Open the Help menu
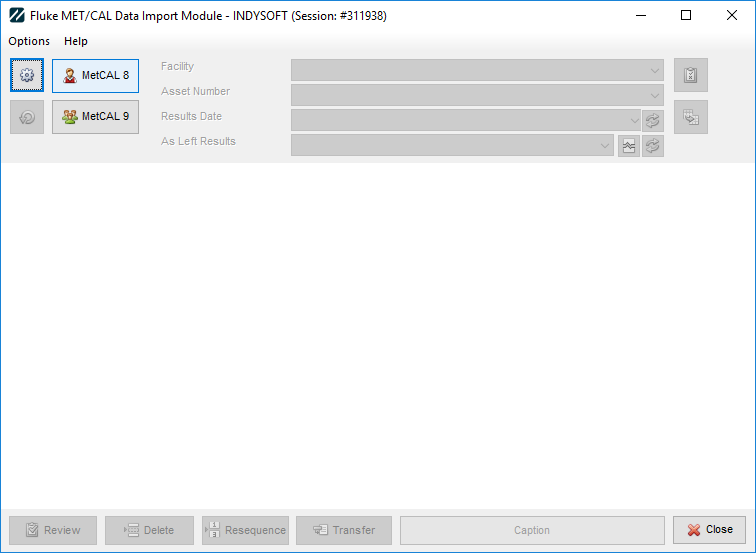The height and width of the screenshot is (553, 756). [x=76, y=41]
